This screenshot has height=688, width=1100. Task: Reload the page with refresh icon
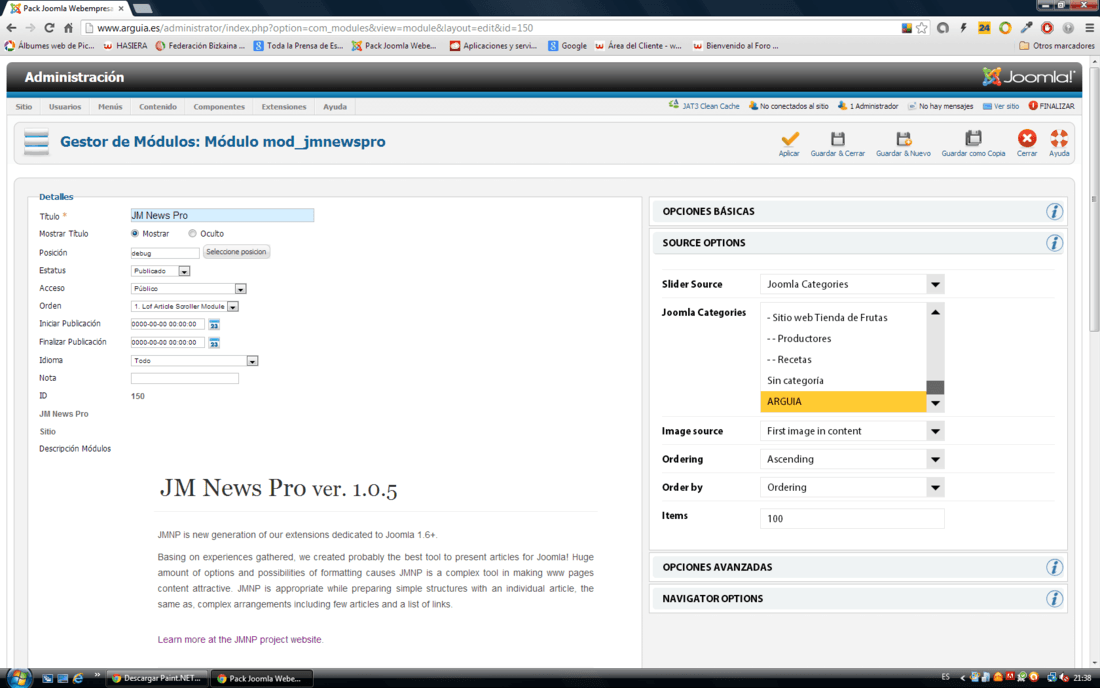[x=49, y=28]
